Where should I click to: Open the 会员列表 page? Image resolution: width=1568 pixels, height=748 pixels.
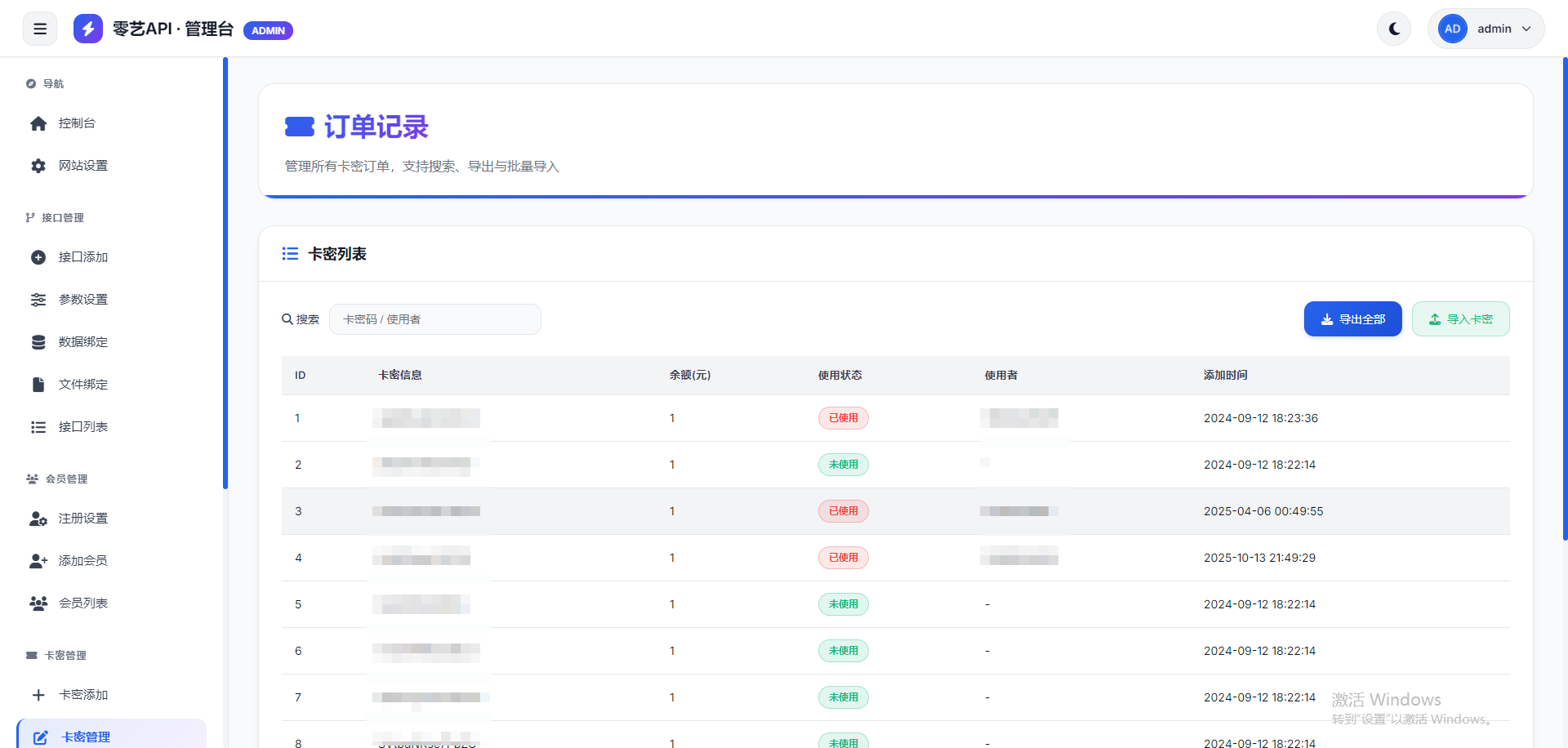(82, 603)
